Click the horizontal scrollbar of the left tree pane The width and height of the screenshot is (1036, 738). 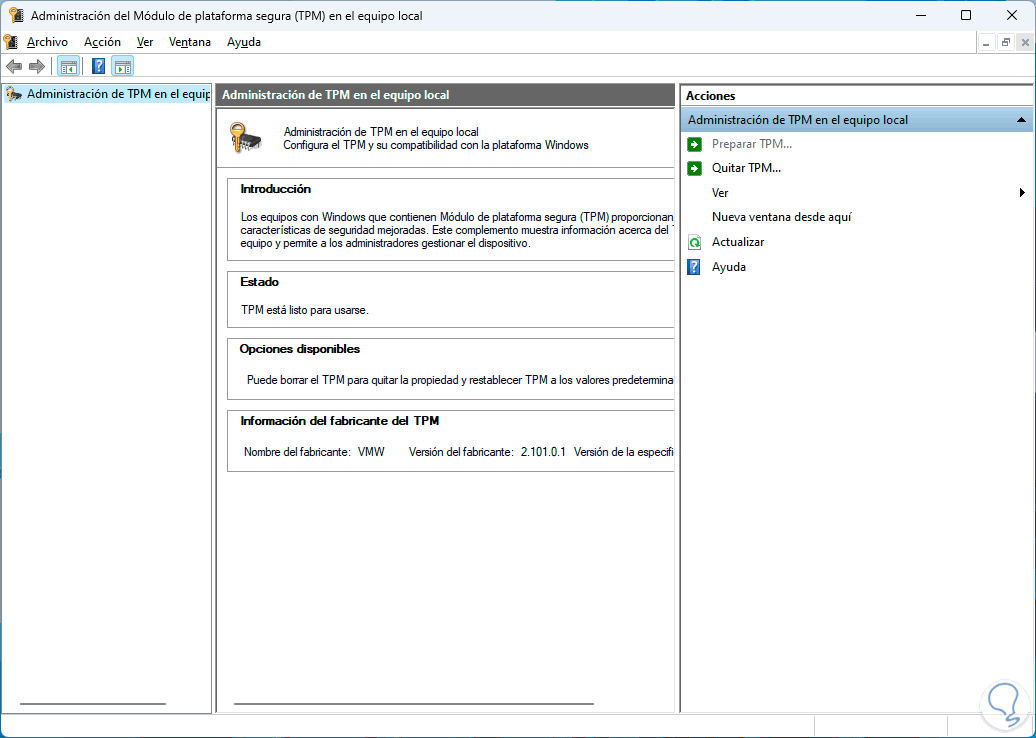click(x=92, y=704)
